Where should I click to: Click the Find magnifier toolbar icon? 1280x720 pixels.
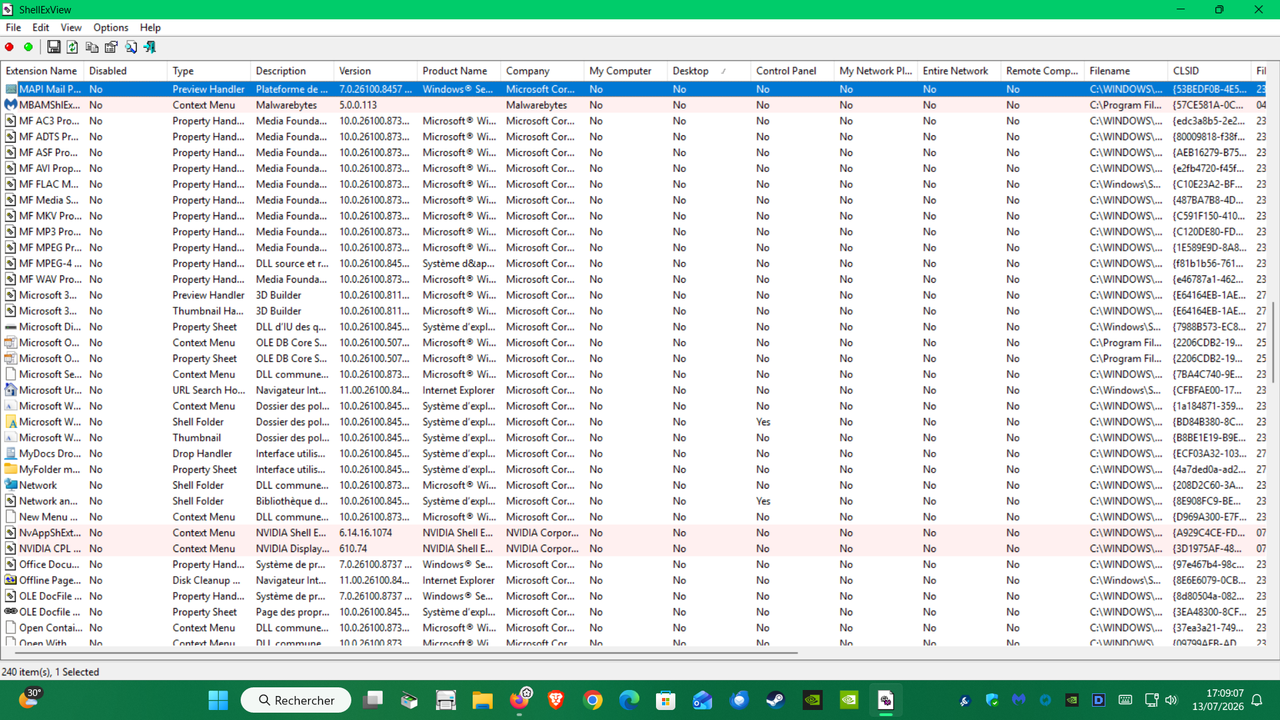coord(130,47)
